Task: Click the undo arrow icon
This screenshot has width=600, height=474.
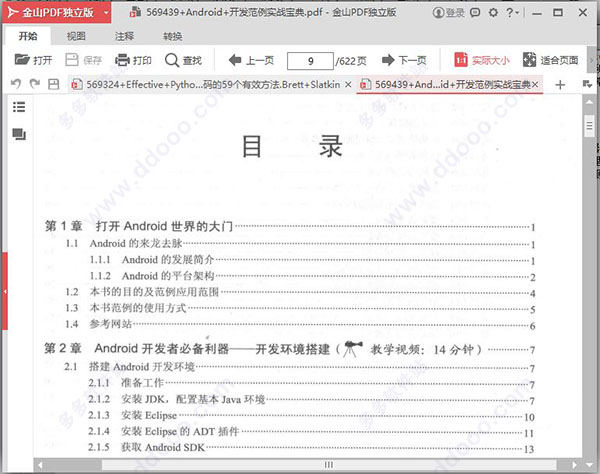Action: pos(16,84)
